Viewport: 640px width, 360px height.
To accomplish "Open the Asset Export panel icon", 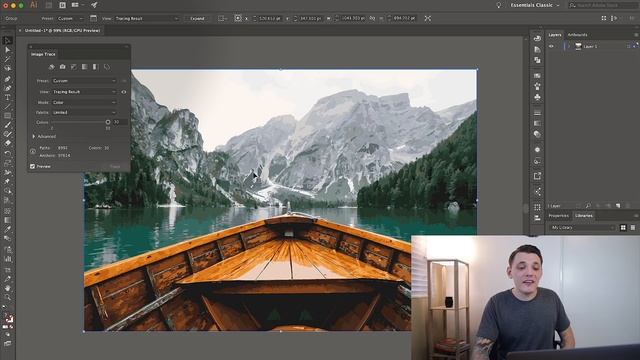I will [537, 176].
